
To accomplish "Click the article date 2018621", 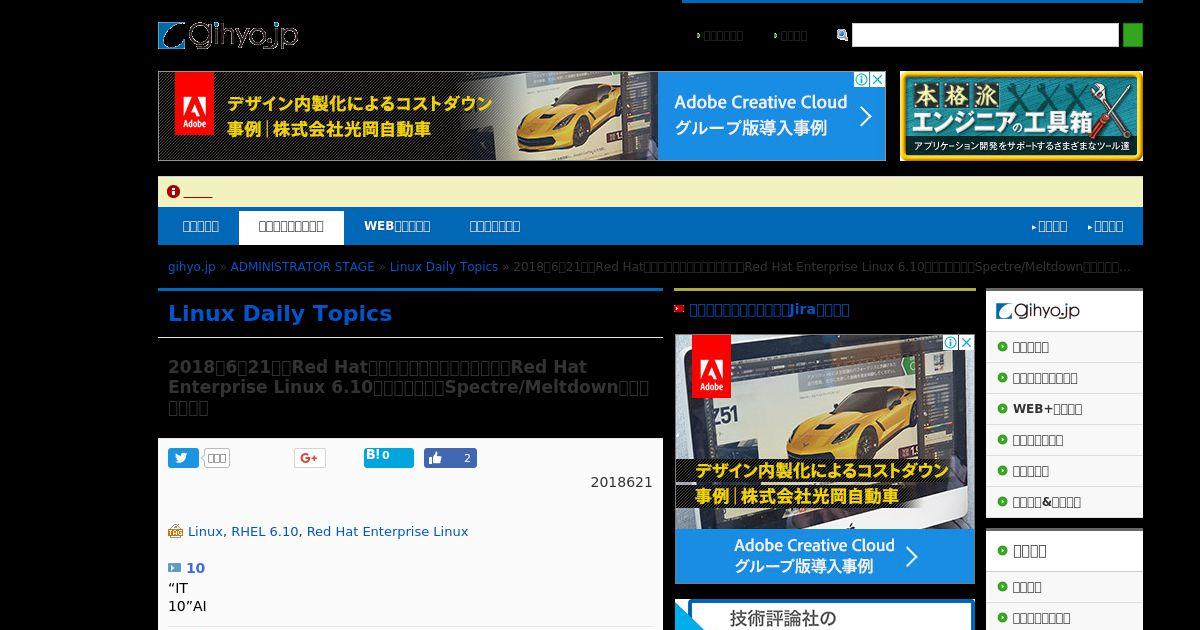I will 621,482.
